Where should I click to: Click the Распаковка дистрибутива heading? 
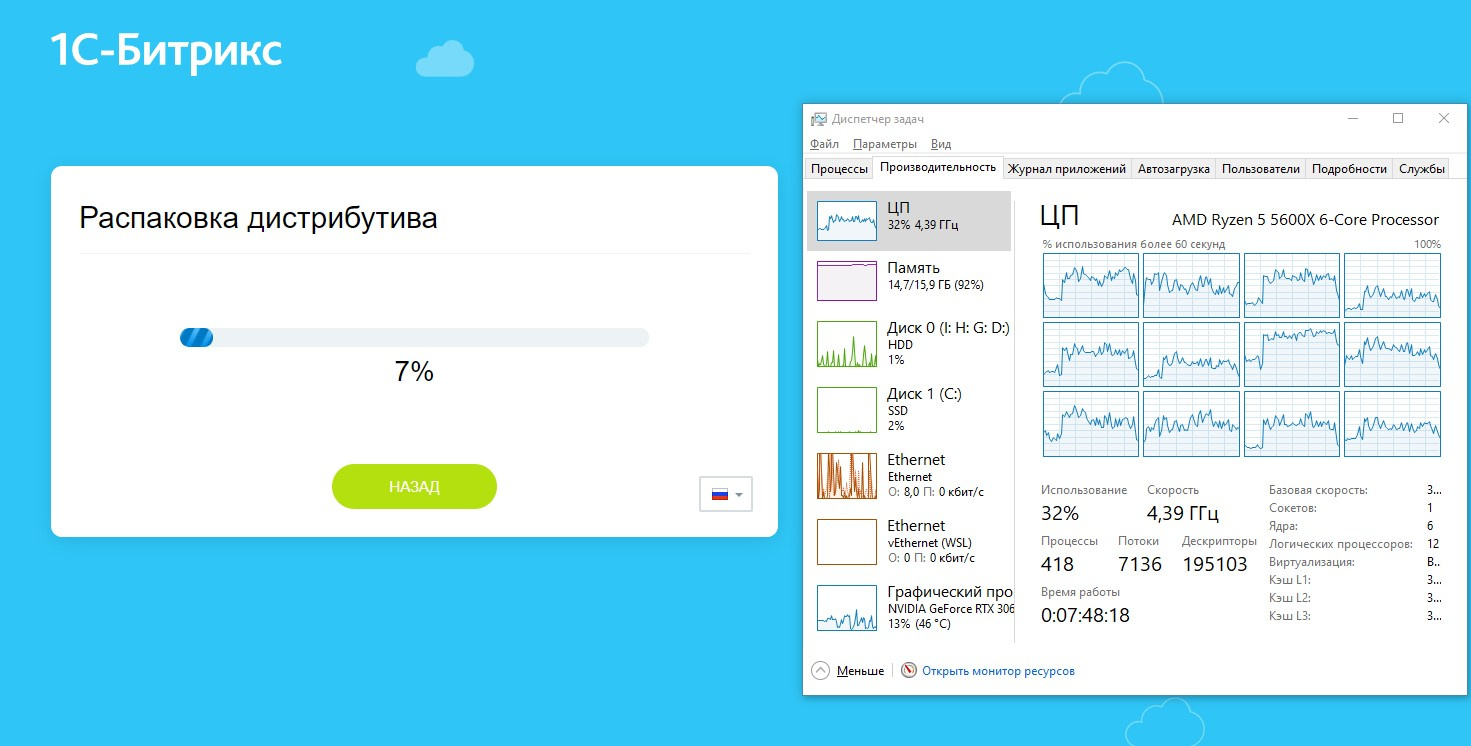point(258,218)
